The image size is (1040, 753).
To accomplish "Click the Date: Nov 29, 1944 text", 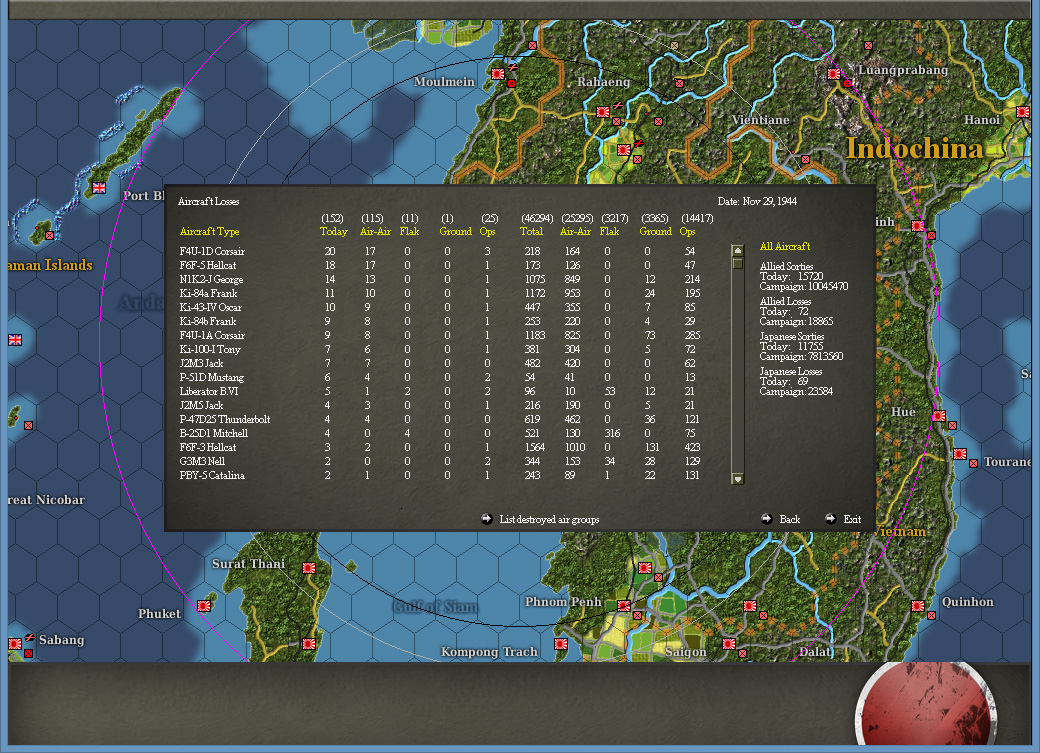I will [757, 201].
